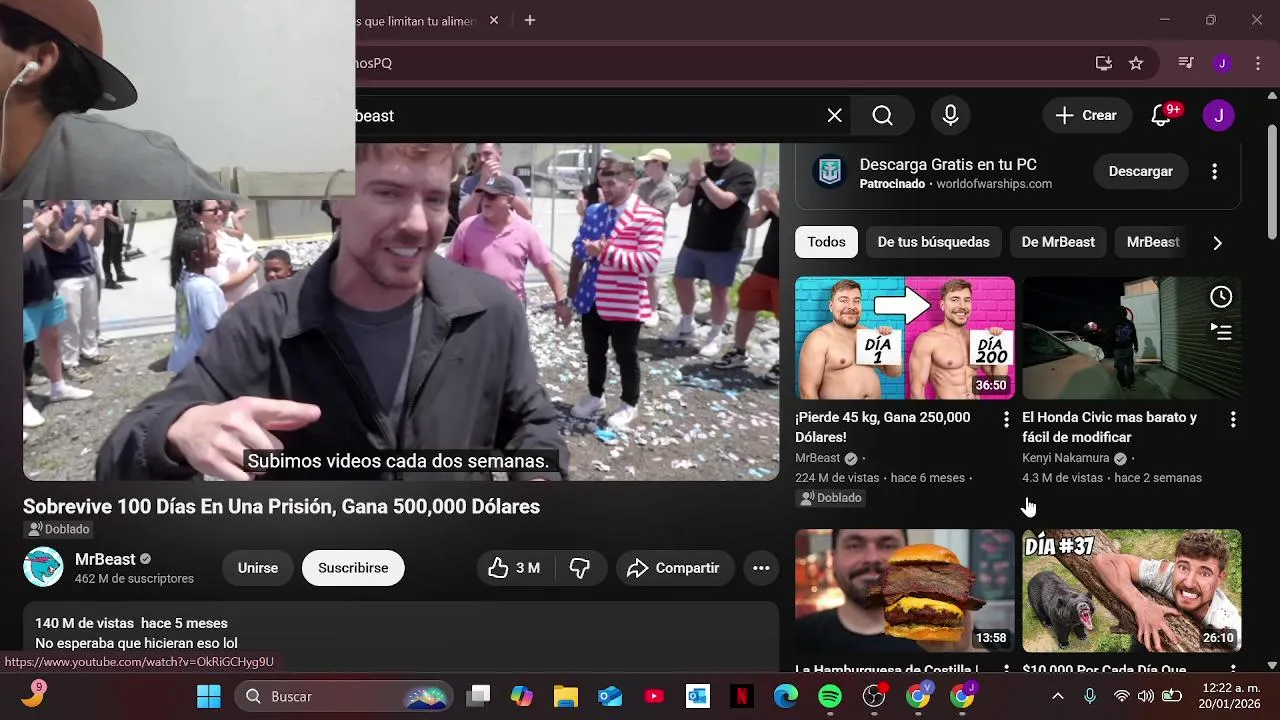This screenshot has height=720, width=1280.
Task: Subscribe with the Suscribirse button
Action: tap(353, 568)
